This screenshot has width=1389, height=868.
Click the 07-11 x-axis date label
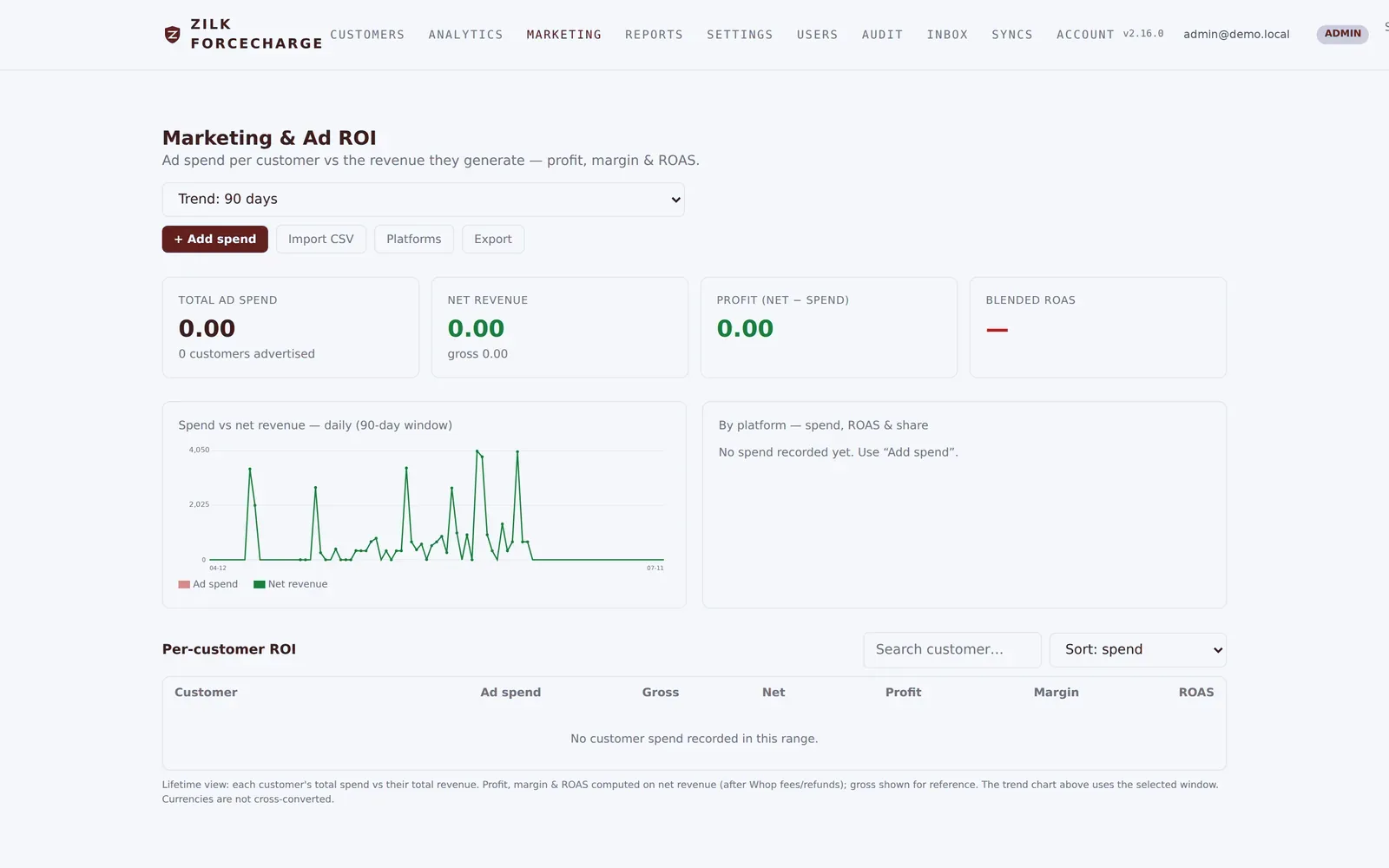click(655, 568)
